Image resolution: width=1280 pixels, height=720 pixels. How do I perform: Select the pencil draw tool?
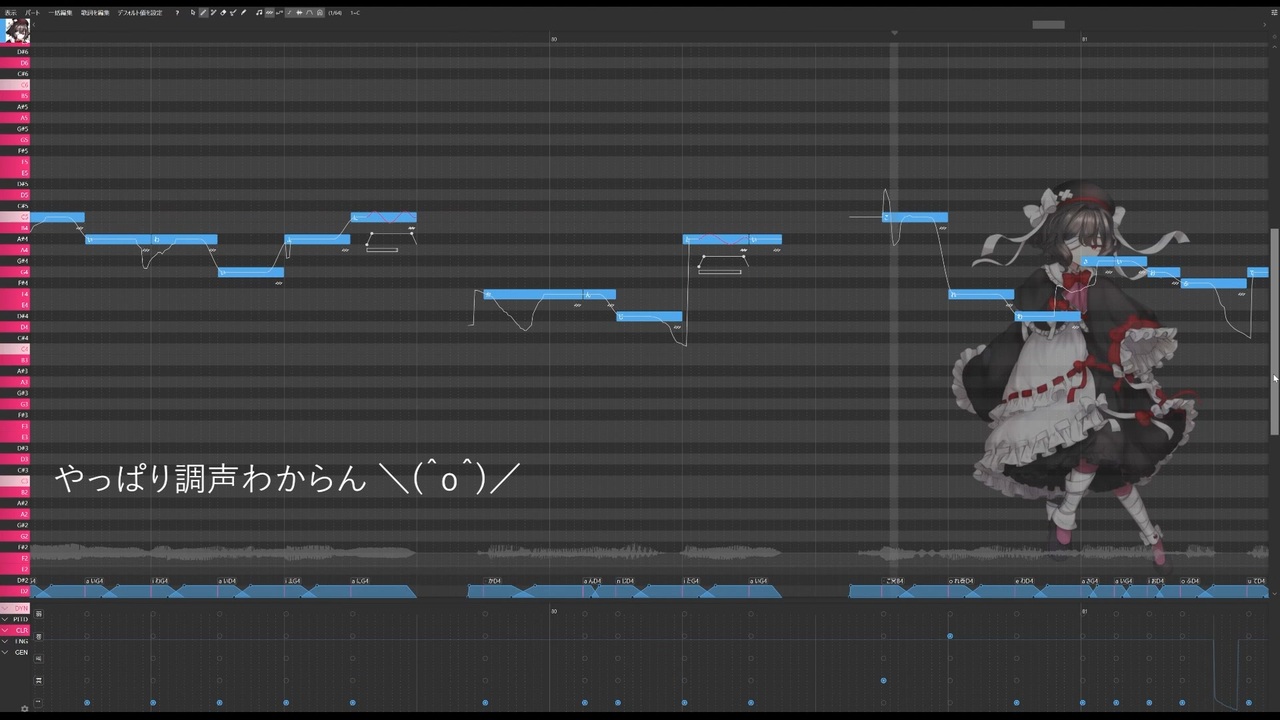(203, 13)
